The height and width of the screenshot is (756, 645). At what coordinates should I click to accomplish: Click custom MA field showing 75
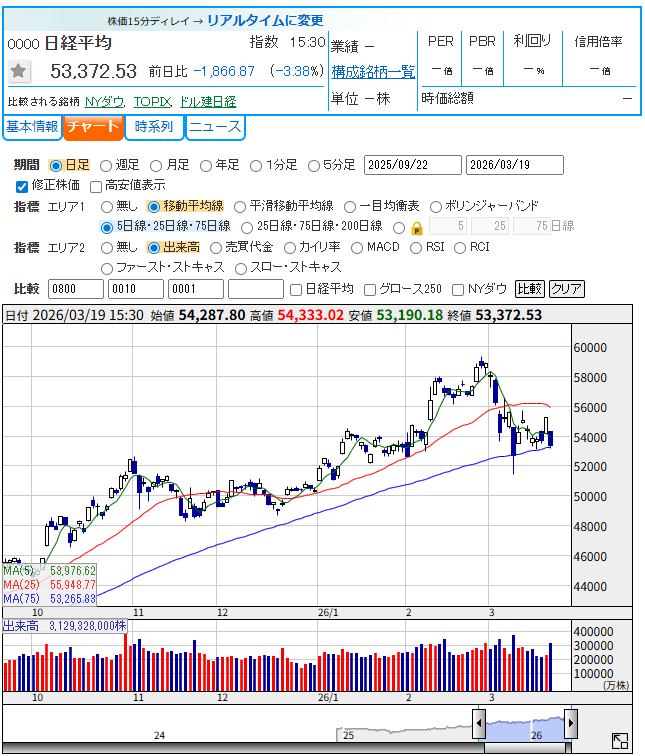pyautogui.click(x=532, y=226)
